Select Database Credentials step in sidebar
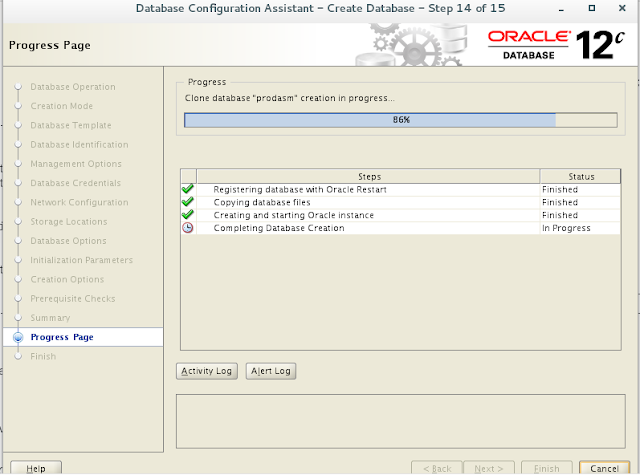The image size is (640, 475). click(76, 183)
